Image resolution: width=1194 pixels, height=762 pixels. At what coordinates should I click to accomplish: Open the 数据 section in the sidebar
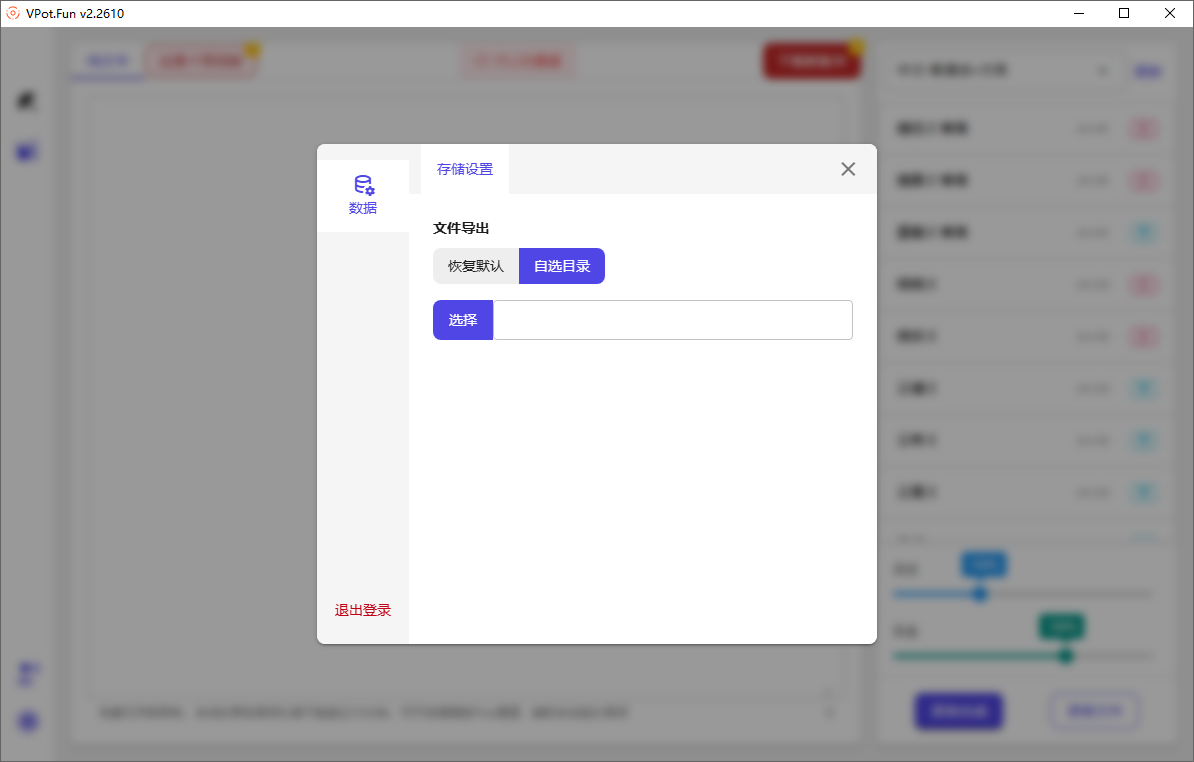point(362,196)
